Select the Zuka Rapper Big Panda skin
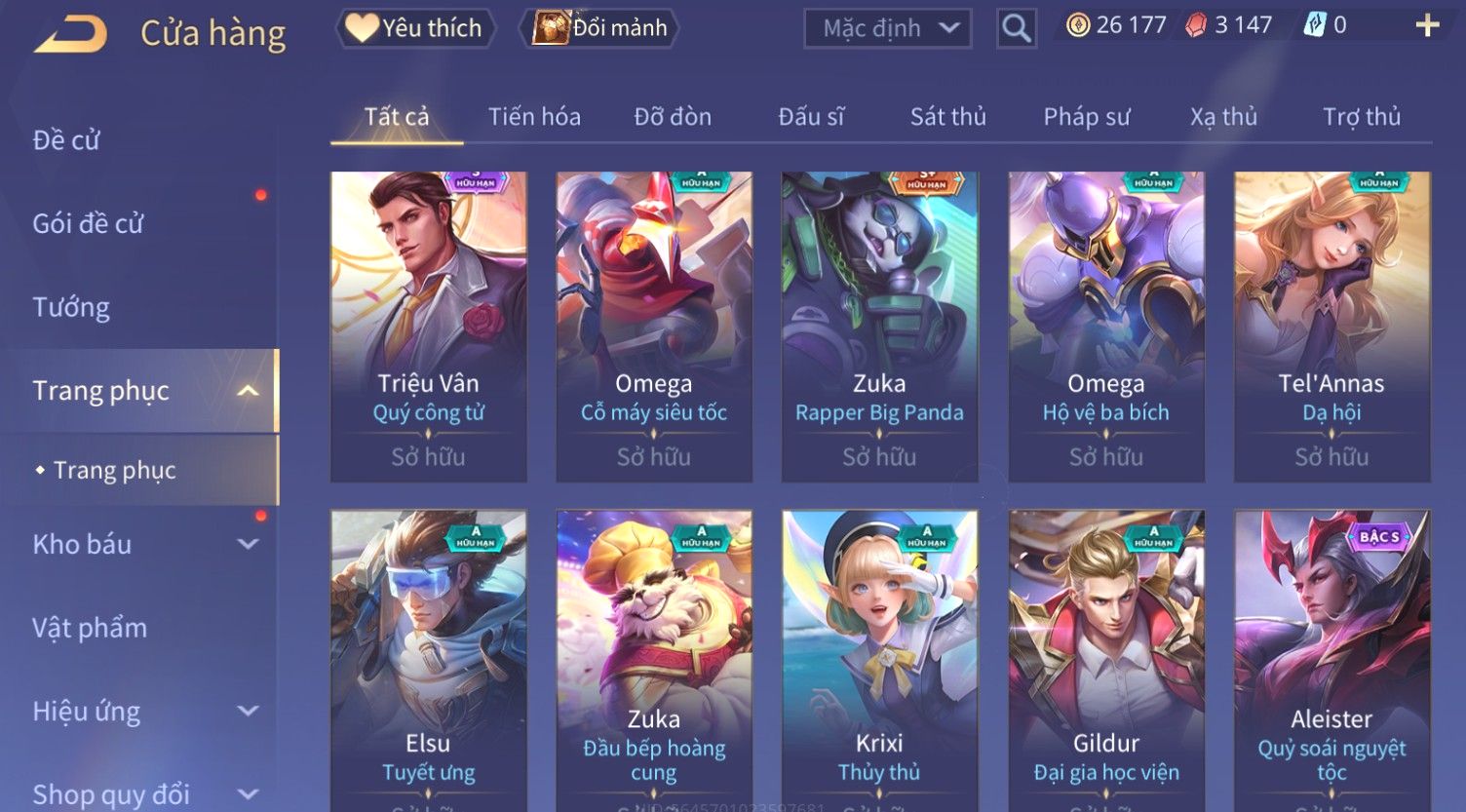 [x=879, y=327]
